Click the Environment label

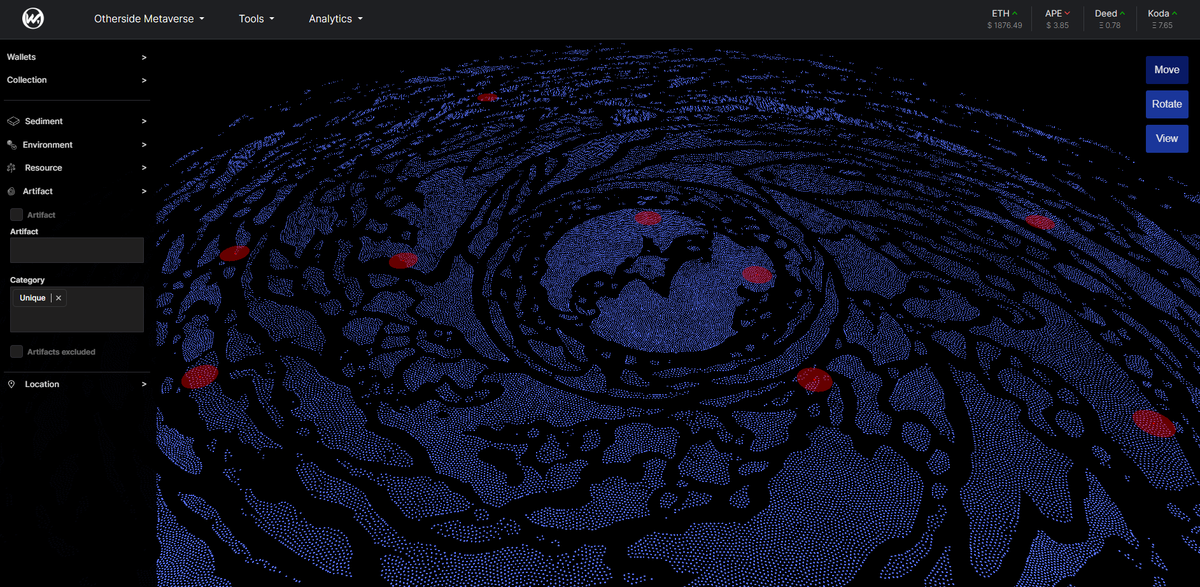(x=48, y=145)
